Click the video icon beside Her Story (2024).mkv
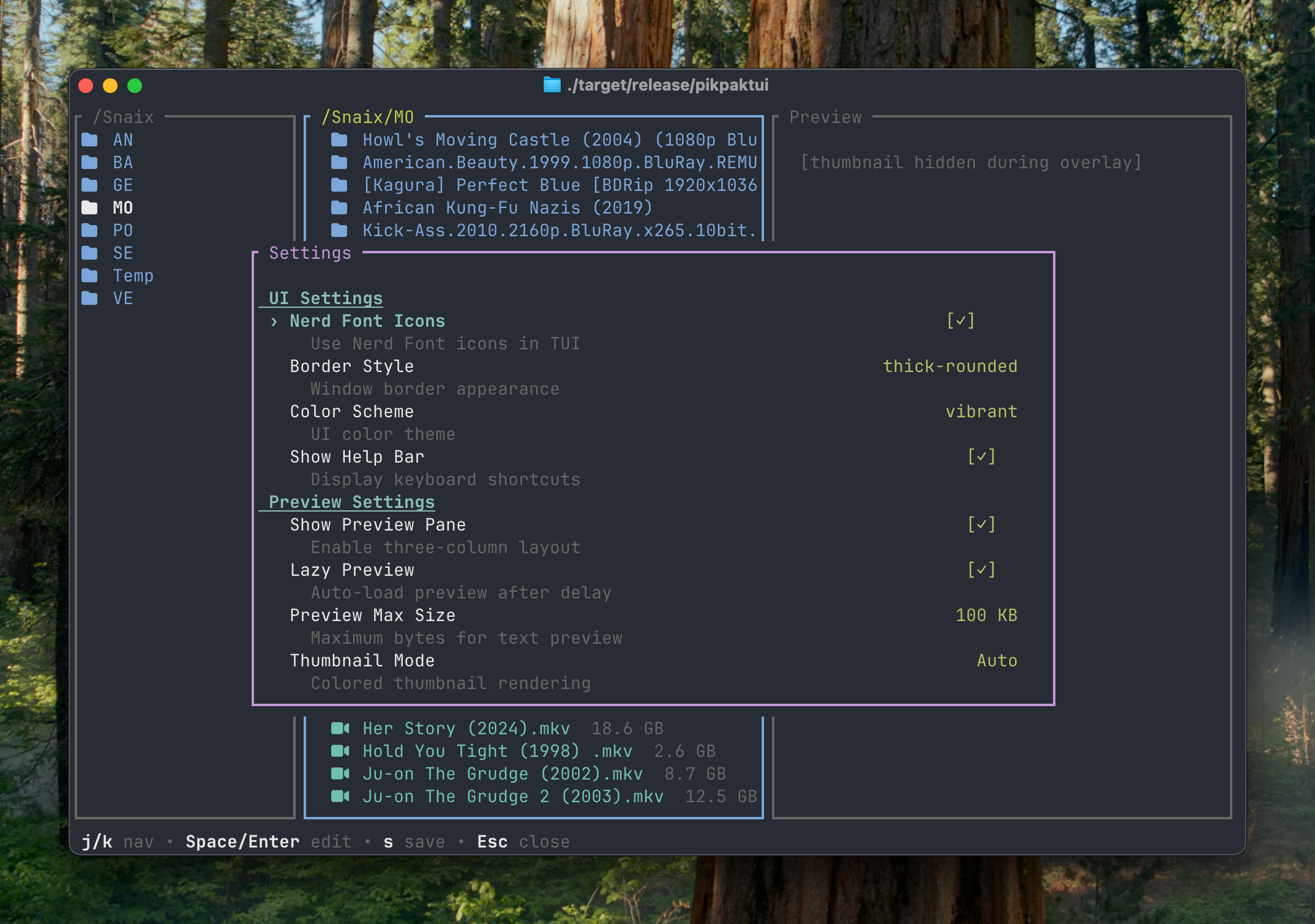Screen dimensions: 1315x924 (340, 728)
